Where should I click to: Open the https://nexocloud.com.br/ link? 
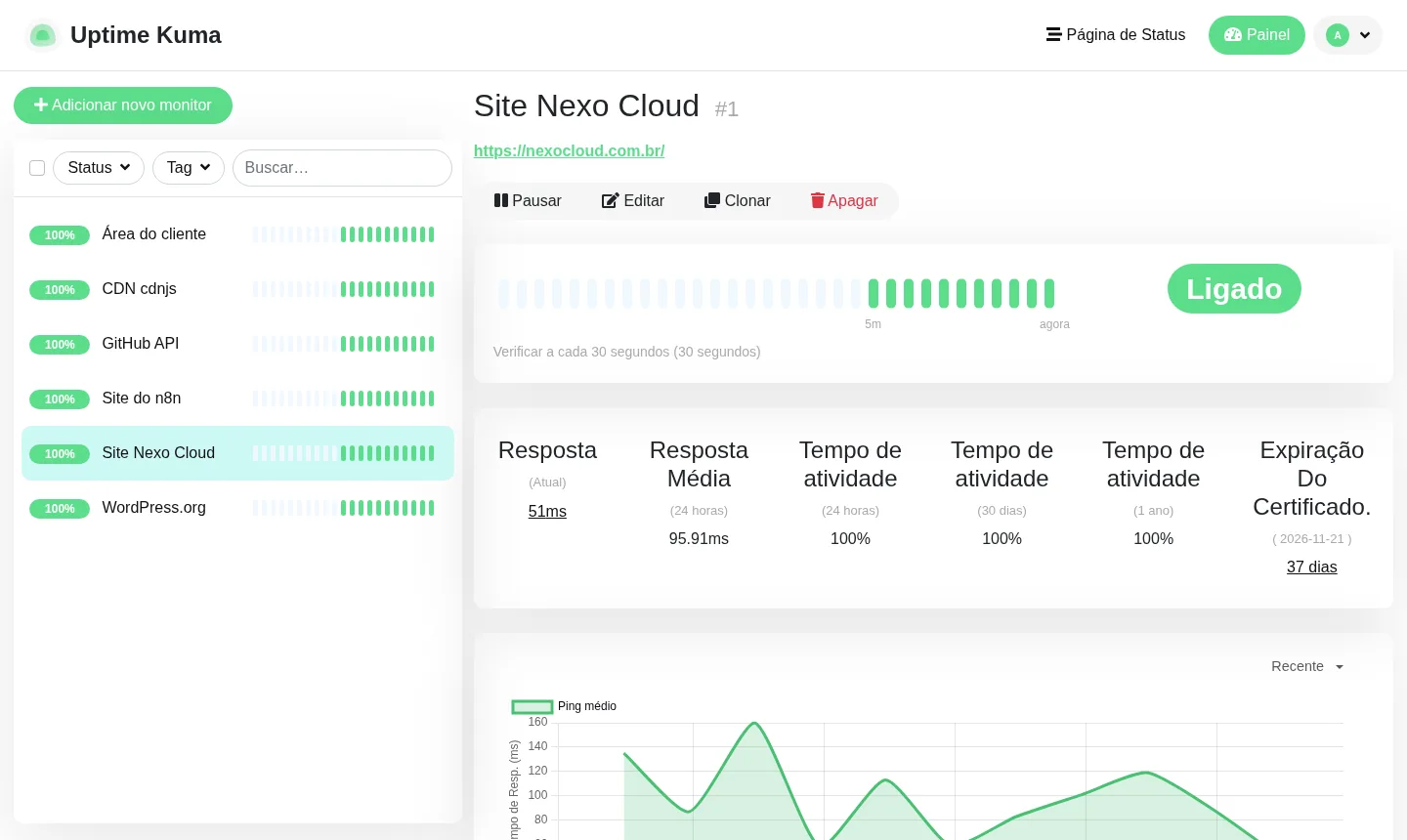[569, 150]
